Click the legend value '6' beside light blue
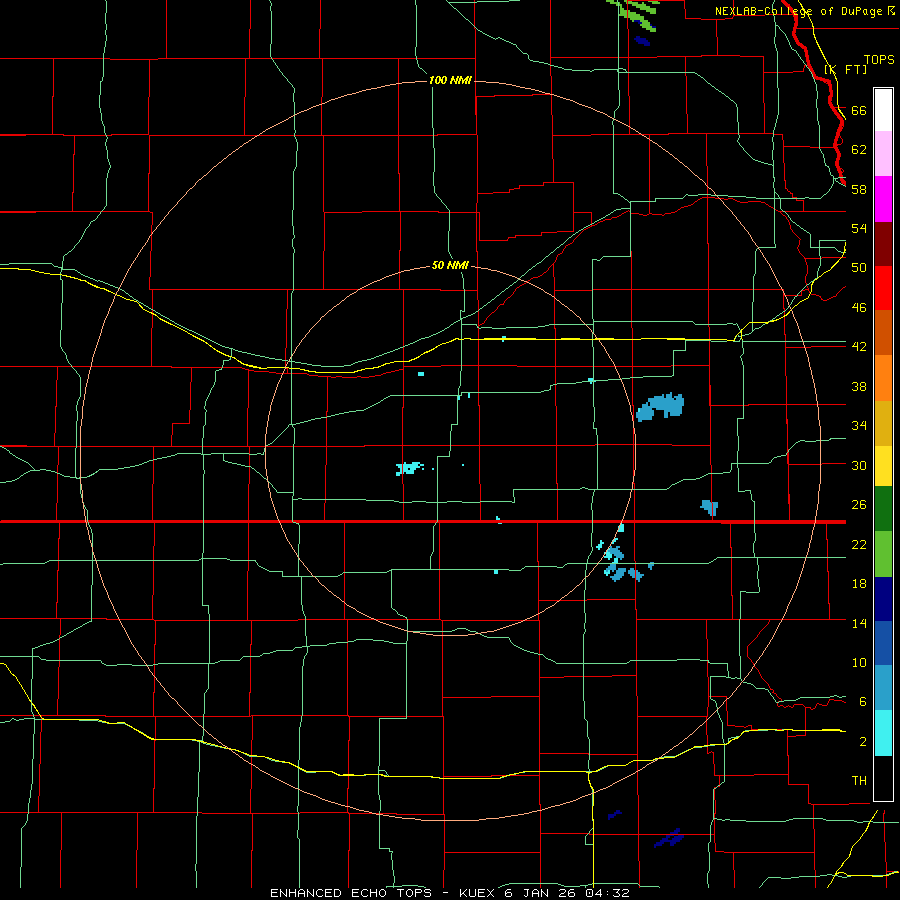900x900 pixels. click(x=863, y=701)
